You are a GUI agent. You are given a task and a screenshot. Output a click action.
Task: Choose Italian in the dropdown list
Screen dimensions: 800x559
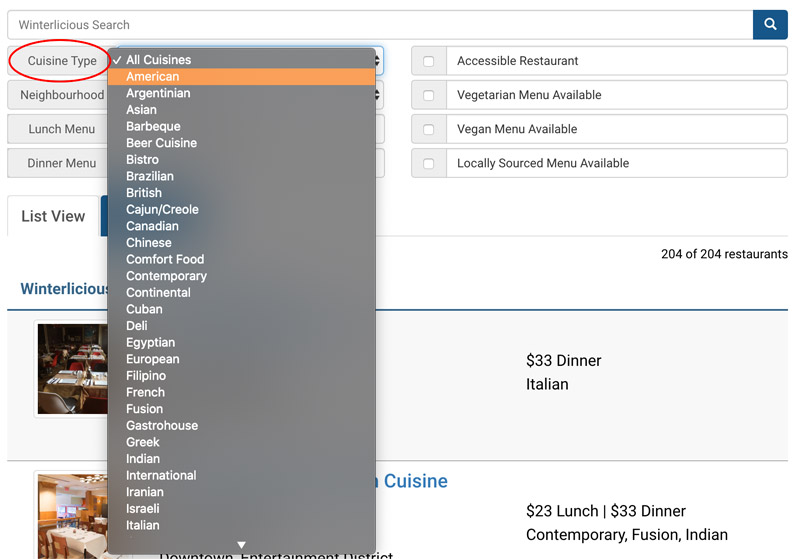pos(242,525)
